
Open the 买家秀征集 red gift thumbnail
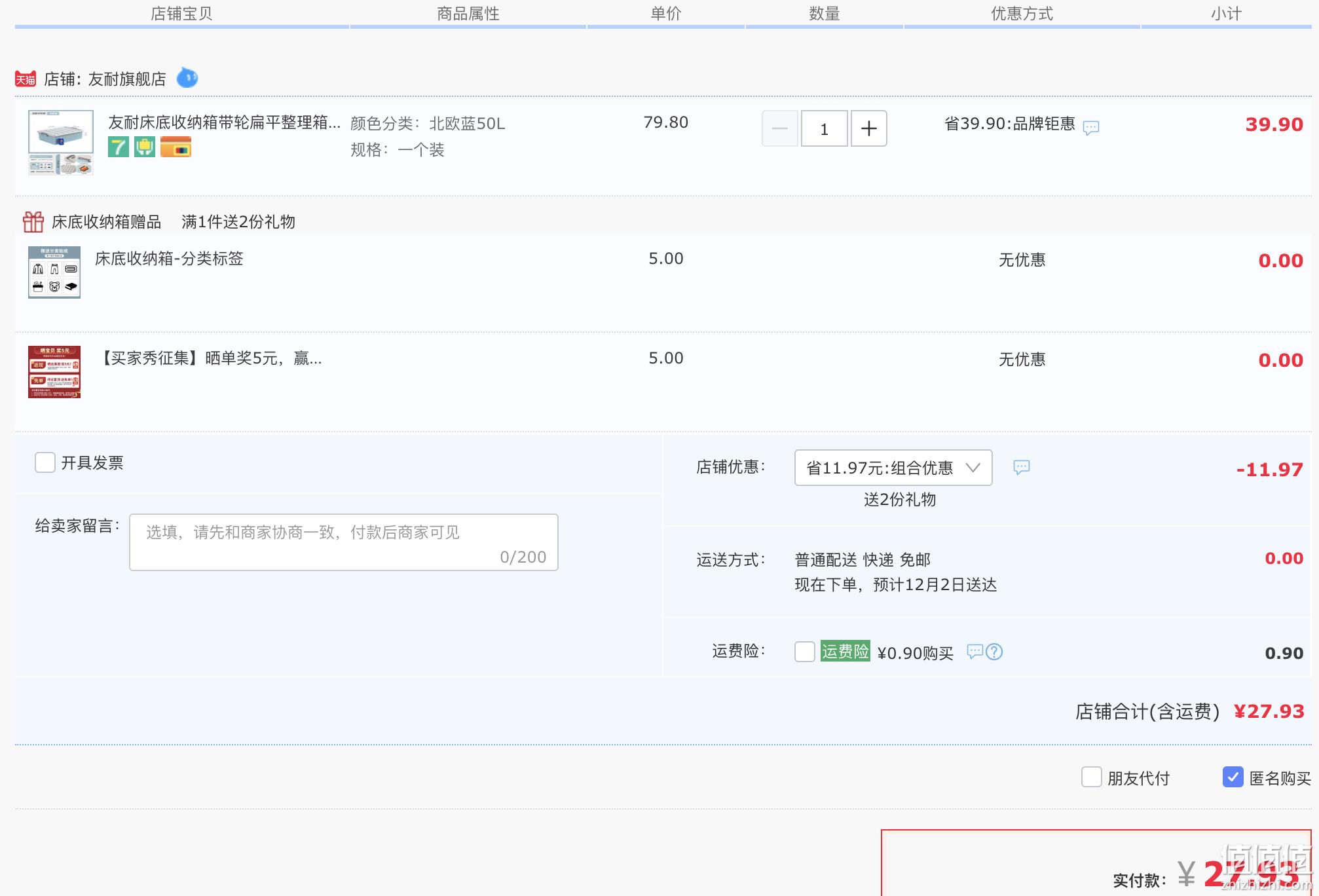coord(54,372)
